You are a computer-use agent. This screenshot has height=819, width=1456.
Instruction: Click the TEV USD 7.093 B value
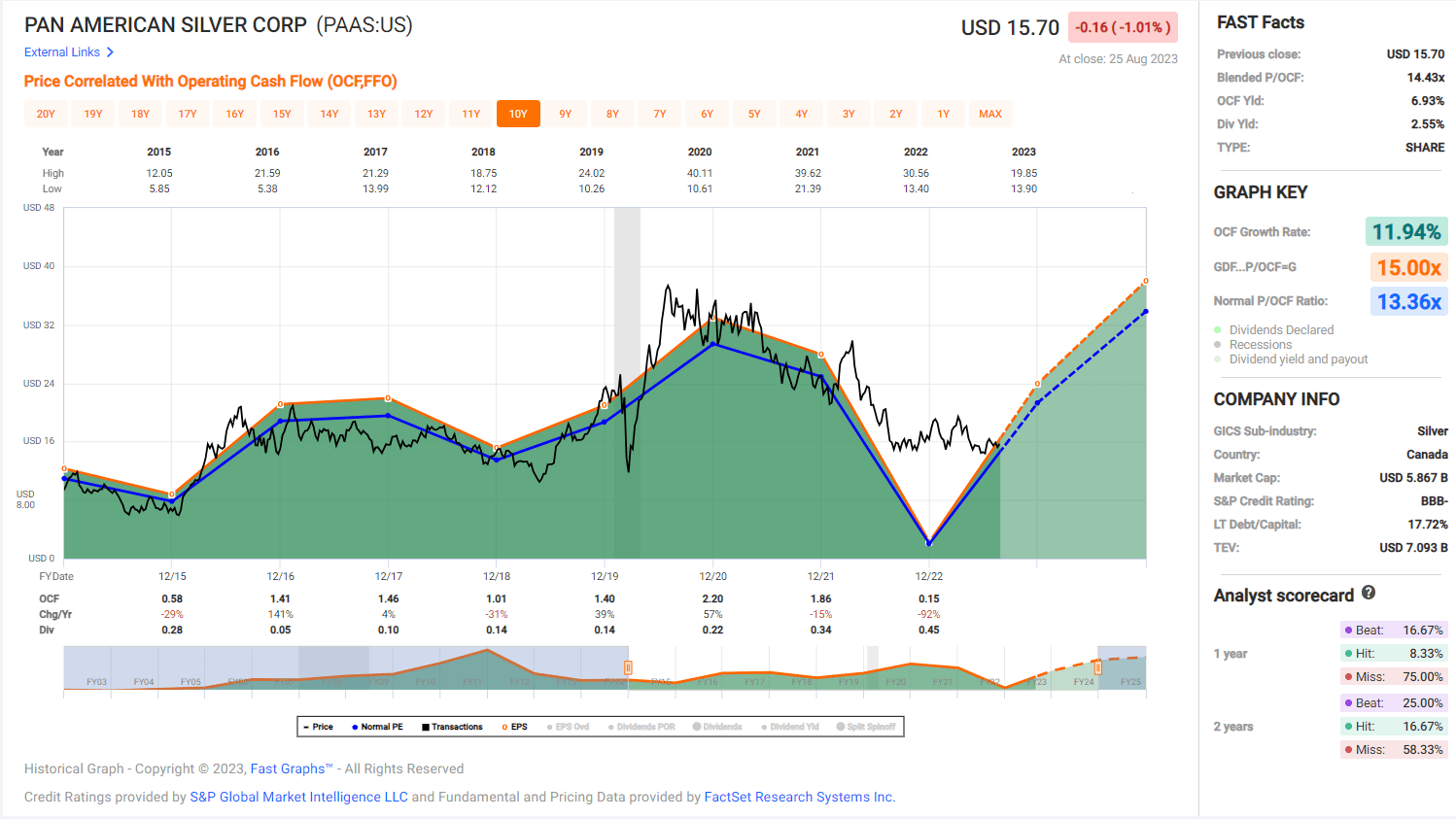click(1413, 548)
